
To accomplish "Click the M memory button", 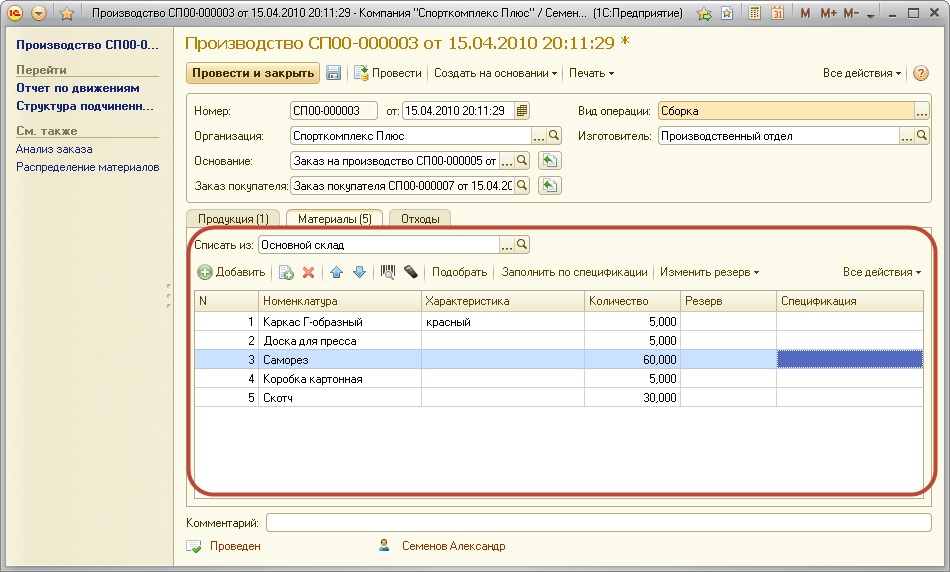I will click(805, 13).
